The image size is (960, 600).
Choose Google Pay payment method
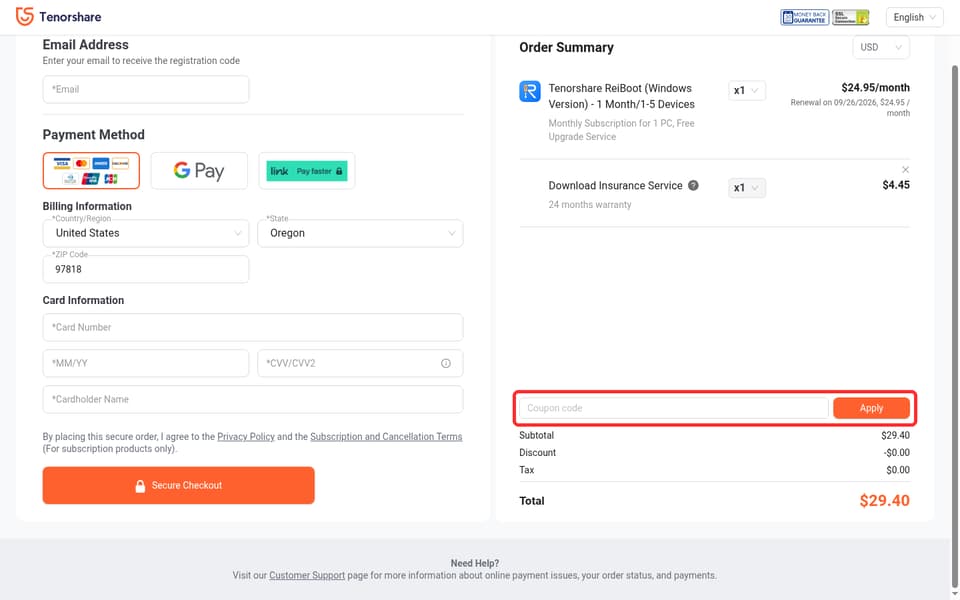[199, 171]
